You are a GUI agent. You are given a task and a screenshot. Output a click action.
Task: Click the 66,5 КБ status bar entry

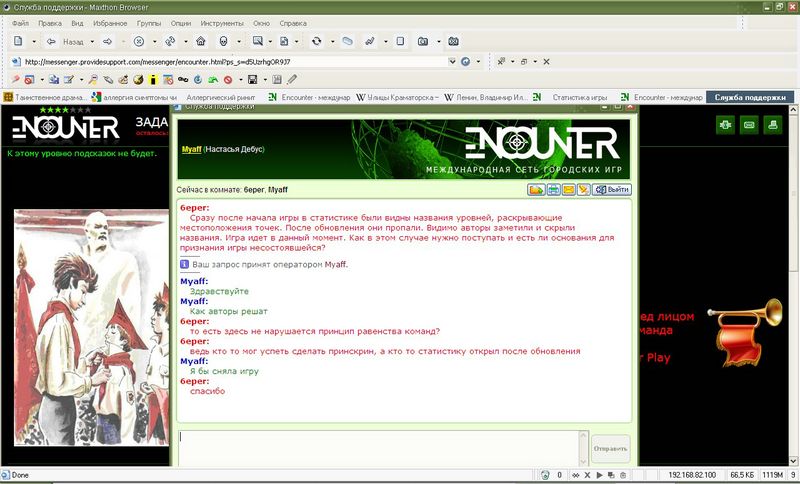pos(741,475)
